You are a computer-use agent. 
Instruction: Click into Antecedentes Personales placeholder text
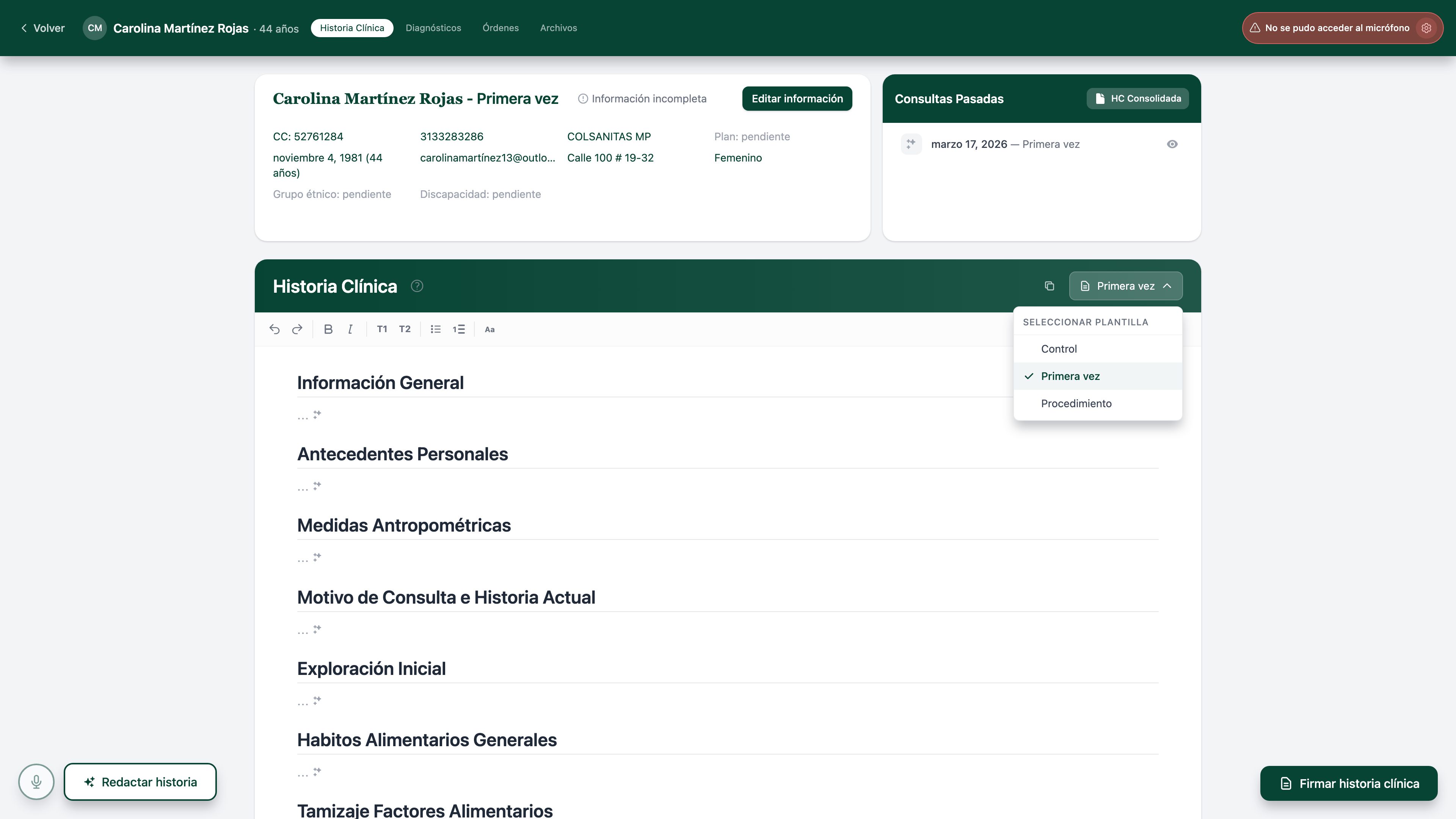click(303, 488)
